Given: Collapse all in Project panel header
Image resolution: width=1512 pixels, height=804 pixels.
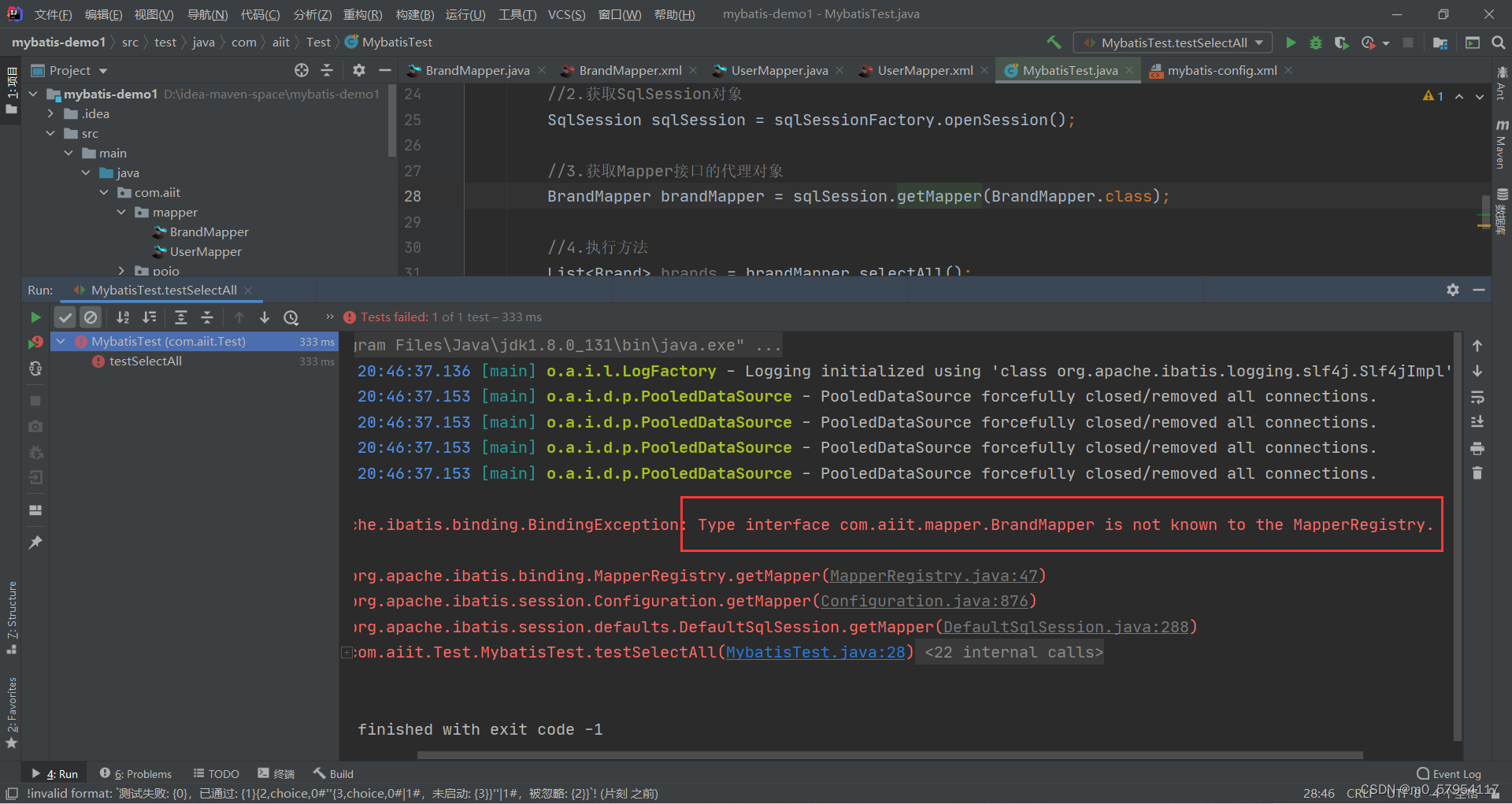Looking at the screenshot, I should [x=327, y=70].
